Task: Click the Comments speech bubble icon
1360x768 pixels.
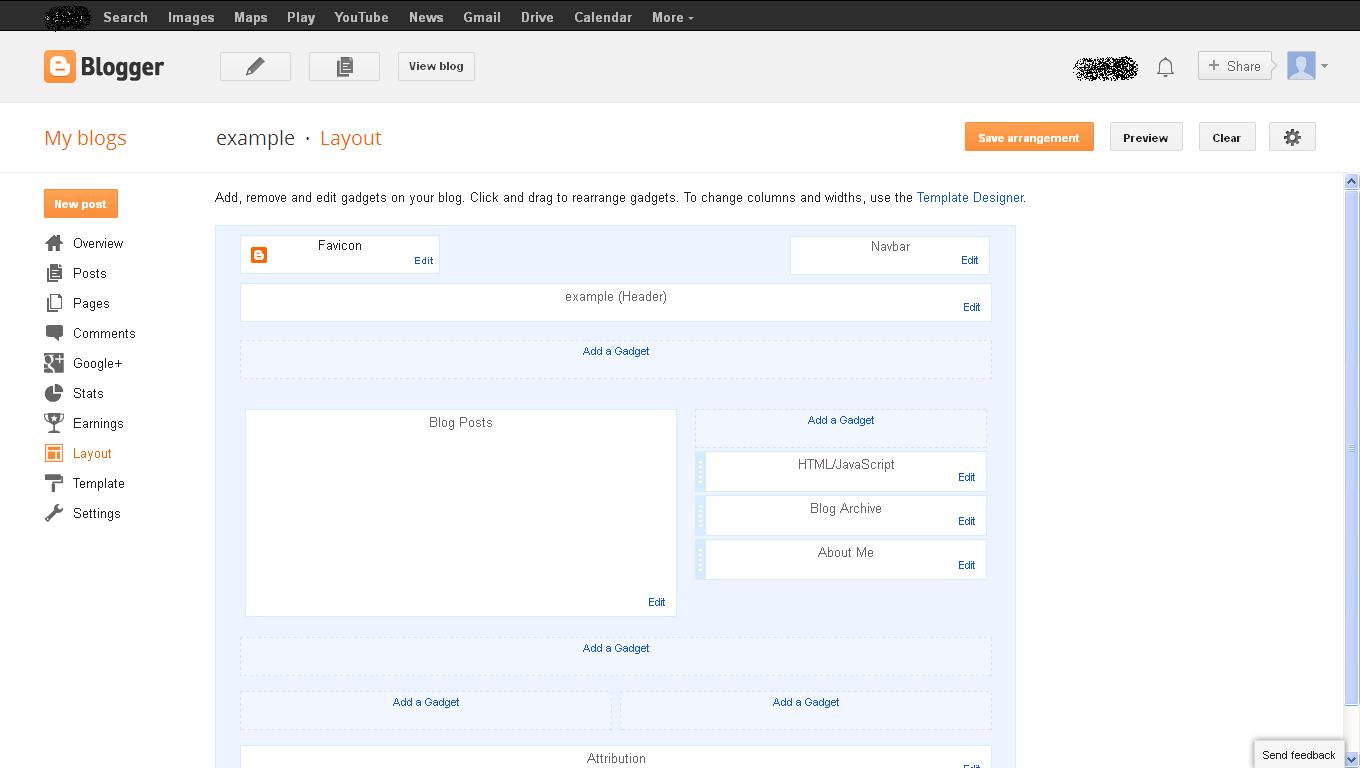Action: pyautogui.click(x=54, y=333)
